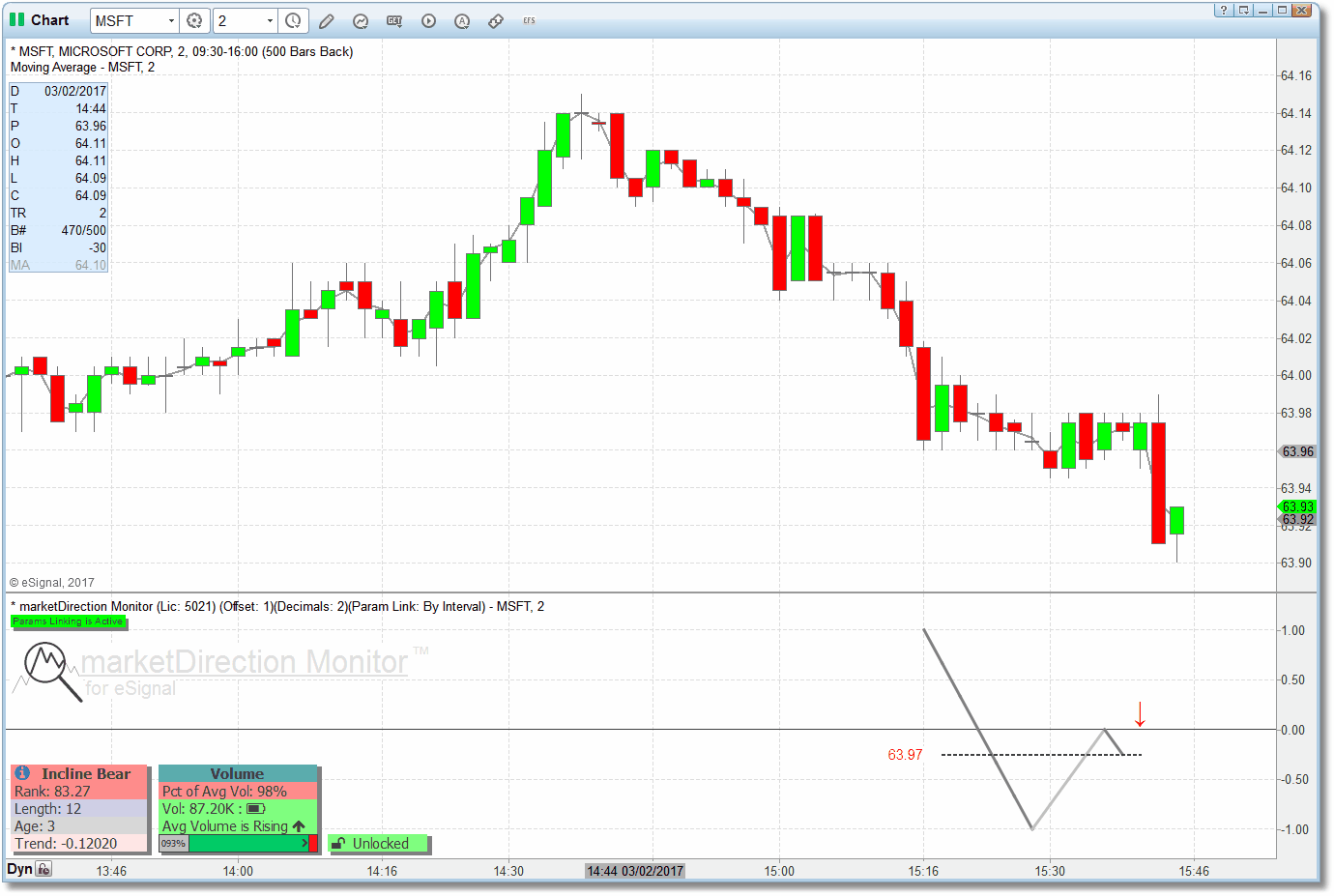Click the MSFT, MICROSOFT CORP chart title line
This screenshot has height=896, width=1334.
click(x=182, y=51)
